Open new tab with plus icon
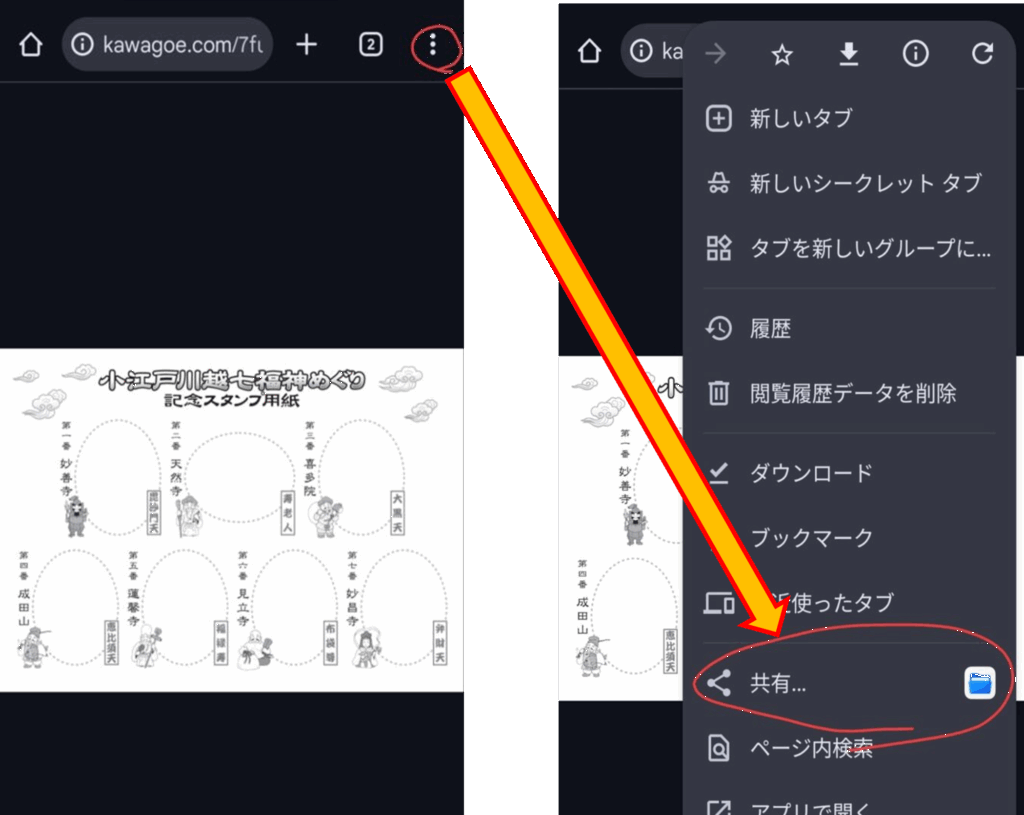The width and height of the screenshot is (1024, 815). 307,45
